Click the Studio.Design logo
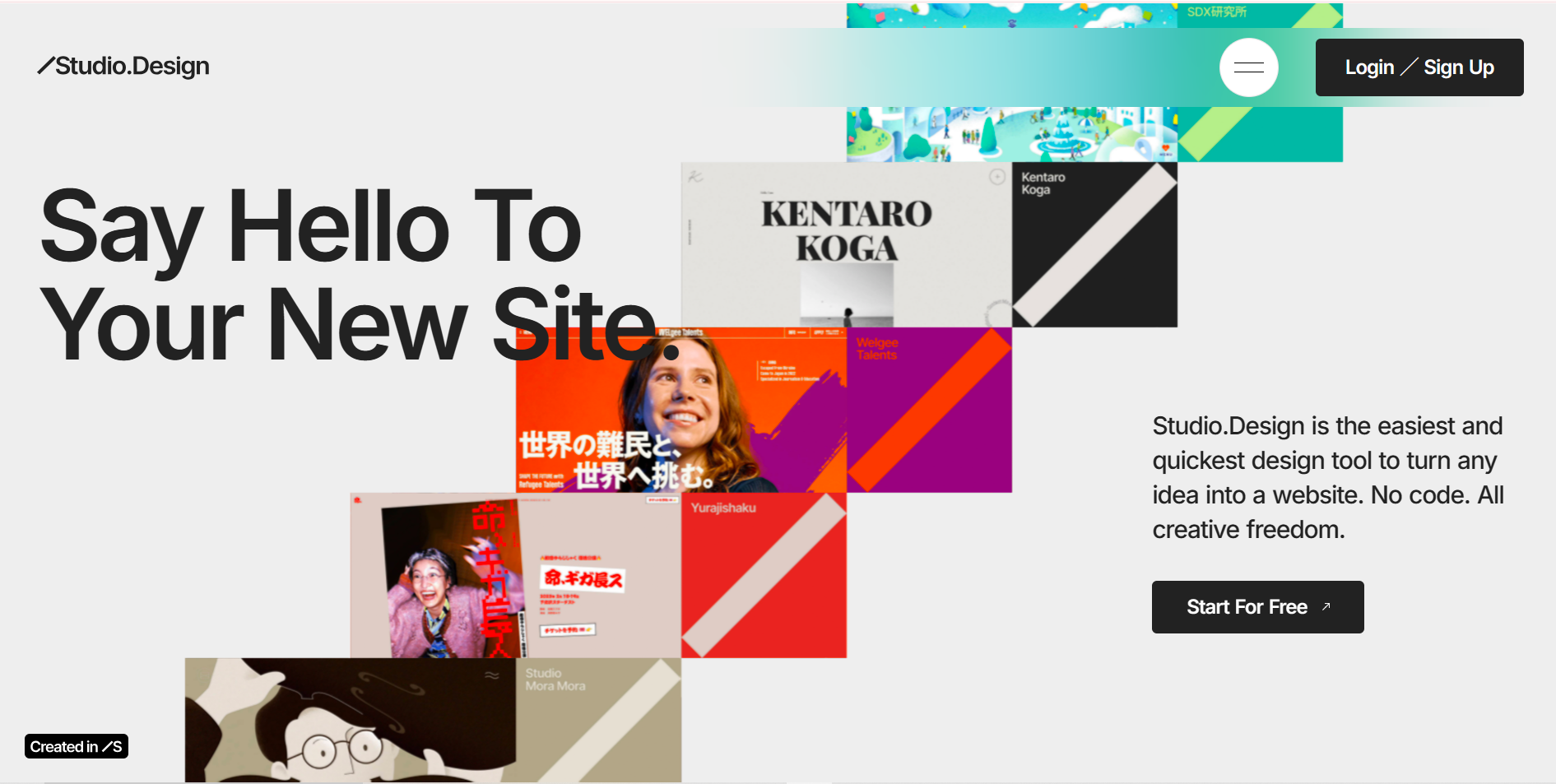1556x784 pixels. click(x=123, y=66)
